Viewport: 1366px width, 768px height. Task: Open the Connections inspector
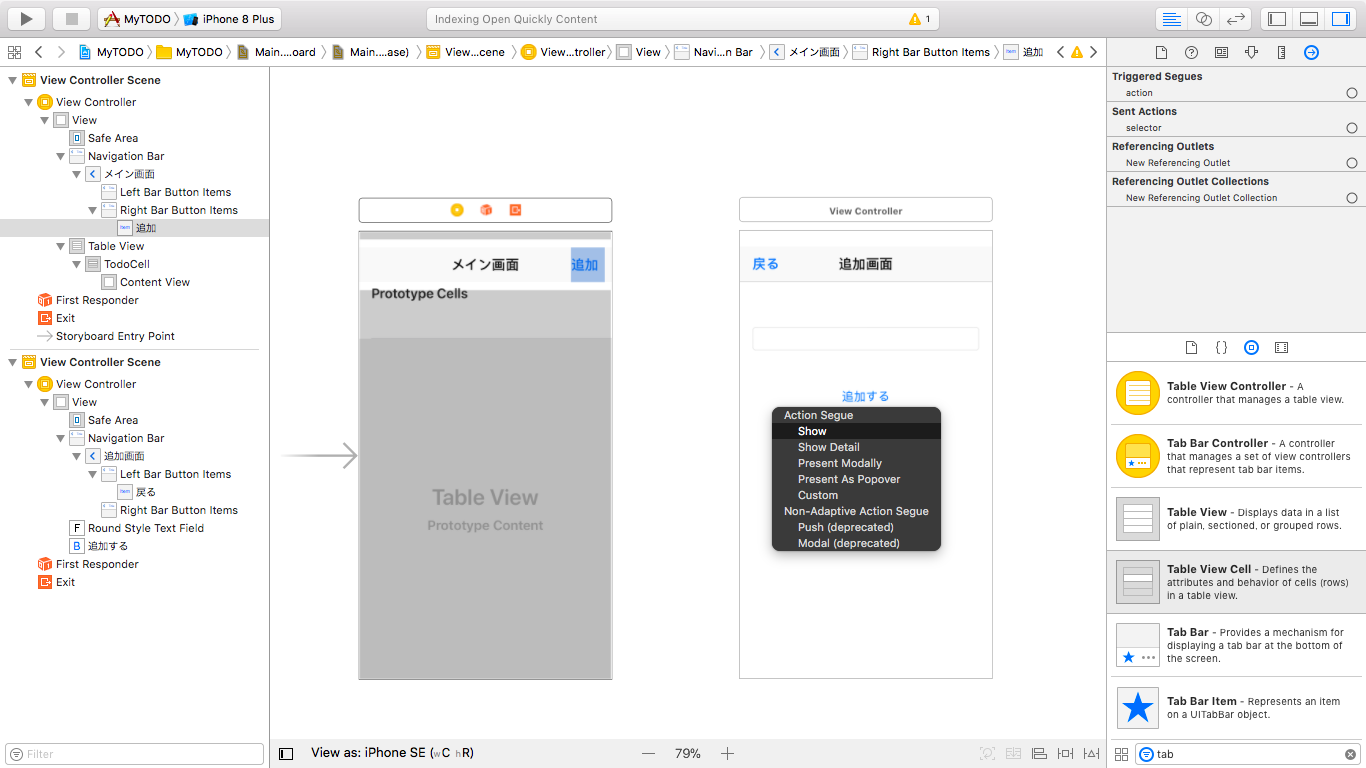coord(1311,52)
